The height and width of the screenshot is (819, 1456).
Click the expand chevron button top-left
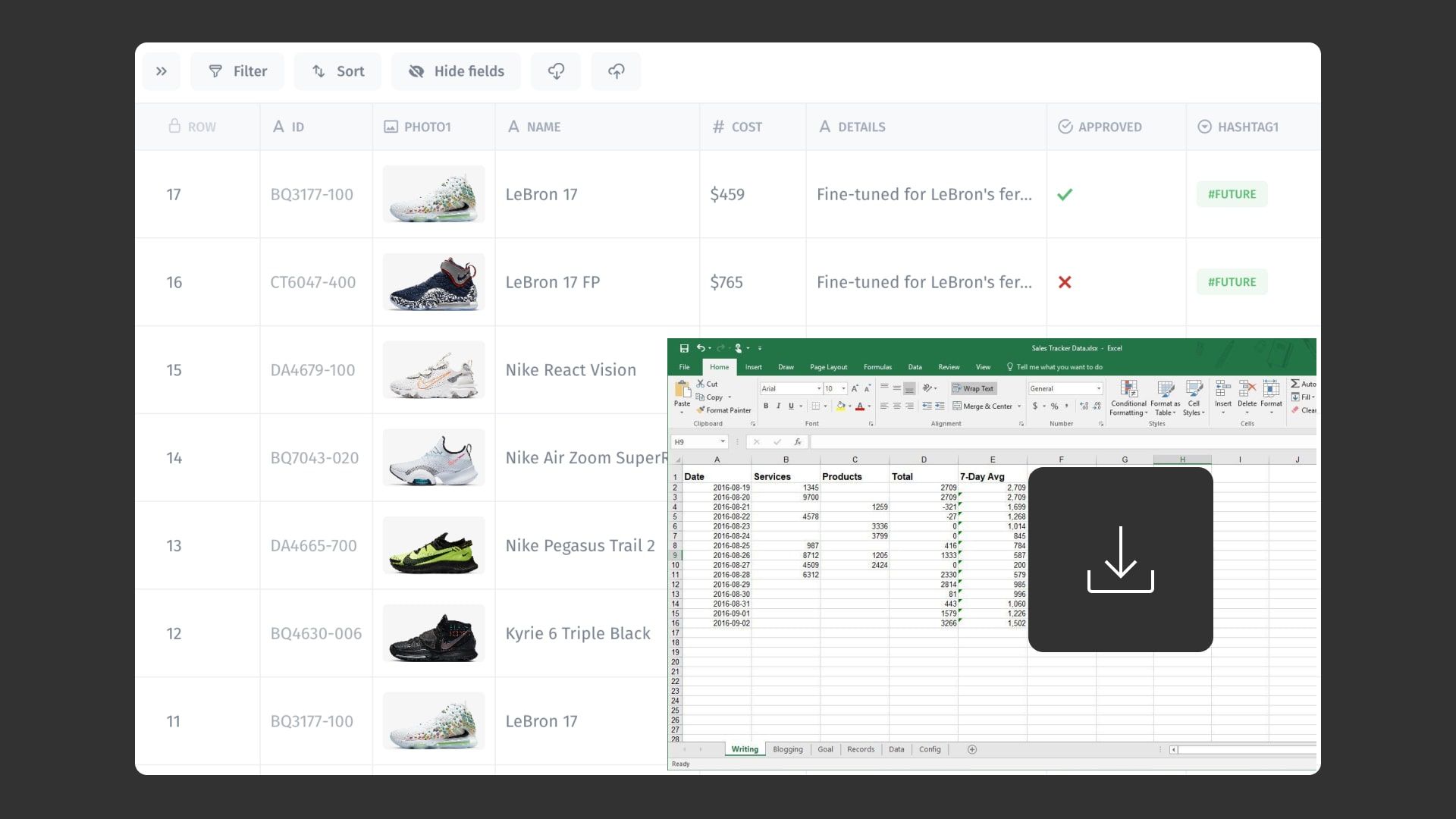coord(162,70)
